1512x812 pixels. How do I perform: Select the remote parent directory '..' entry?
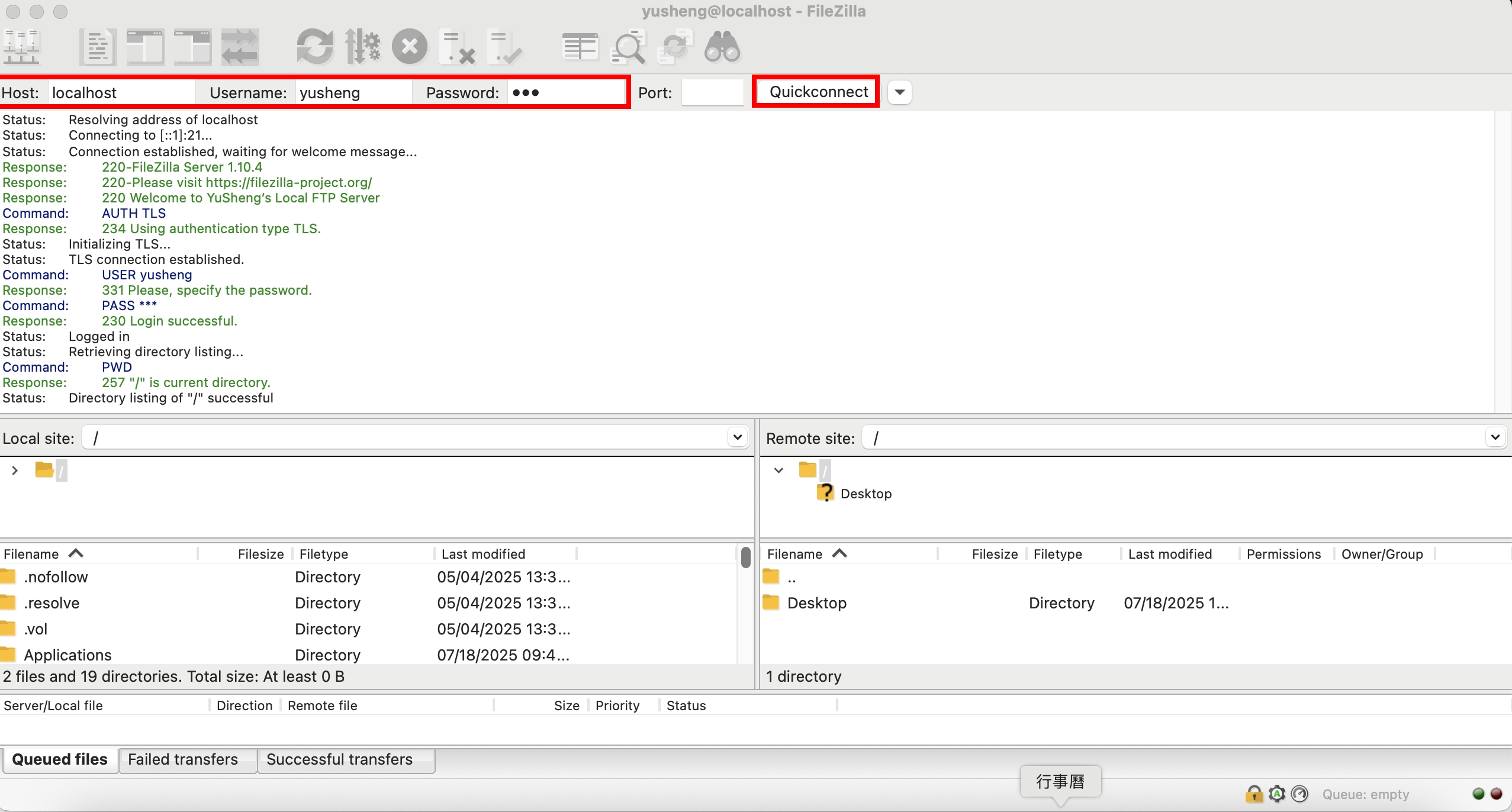(x=1135, y=577)
